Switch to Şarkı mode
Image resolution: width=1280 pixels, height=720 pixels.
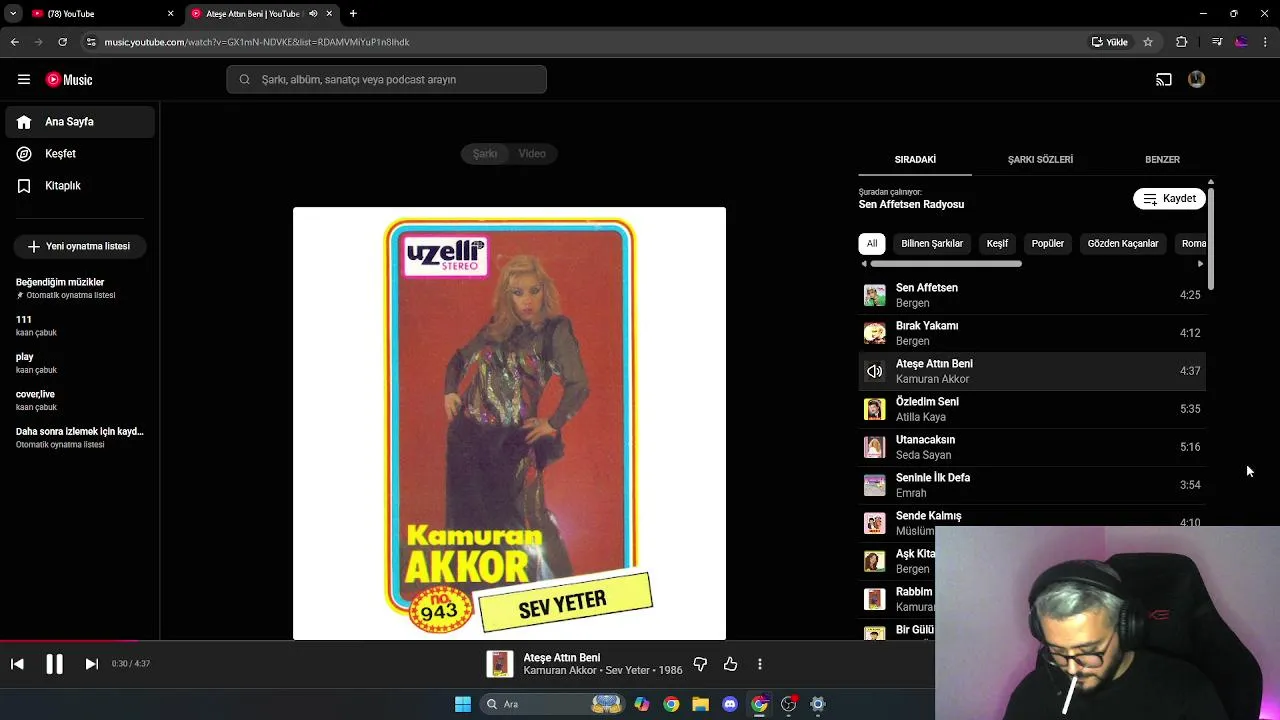(x=485, y=154)
